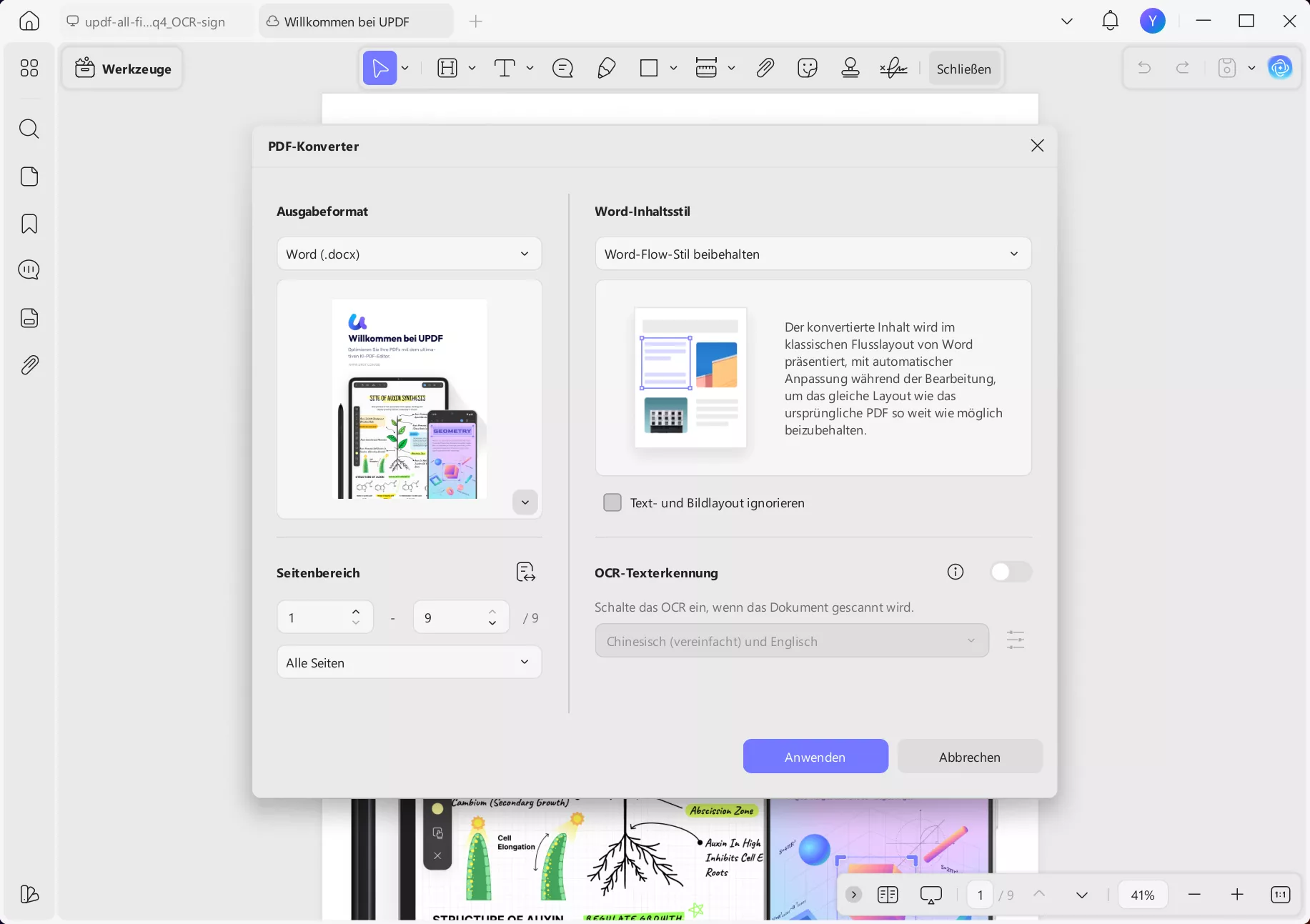Open the UPDF AI assistant
Viewport: 1310px width, 924px height.
[x=1280, y=68]
